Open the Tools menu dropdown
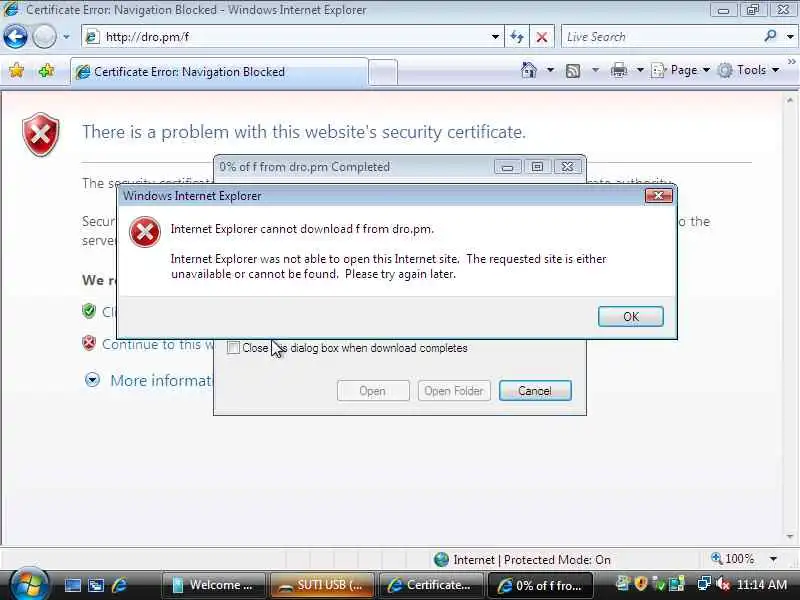This screenshot has height=600, width=800. (748, 70)
